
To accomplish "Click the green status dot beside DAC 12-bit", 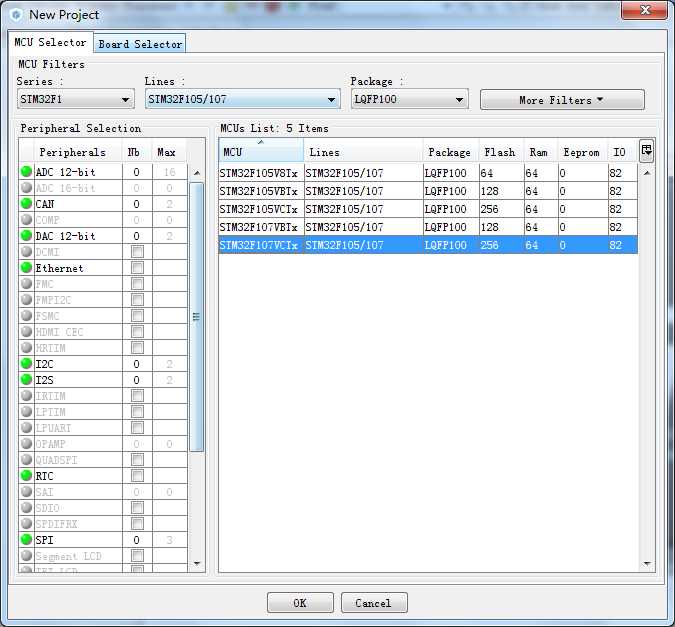I will (26, 235).
